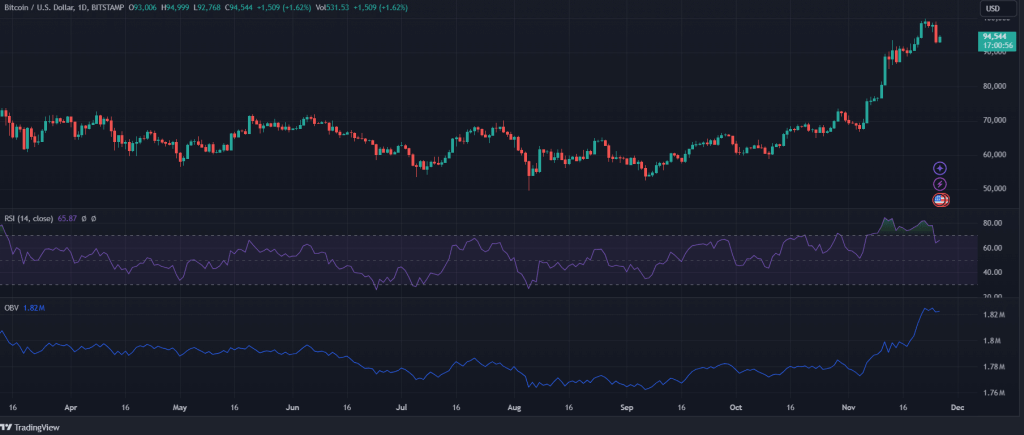Click the 1.76M OBV axis label
This screenshot has width=1024, height=435.
tap(993, 393)
